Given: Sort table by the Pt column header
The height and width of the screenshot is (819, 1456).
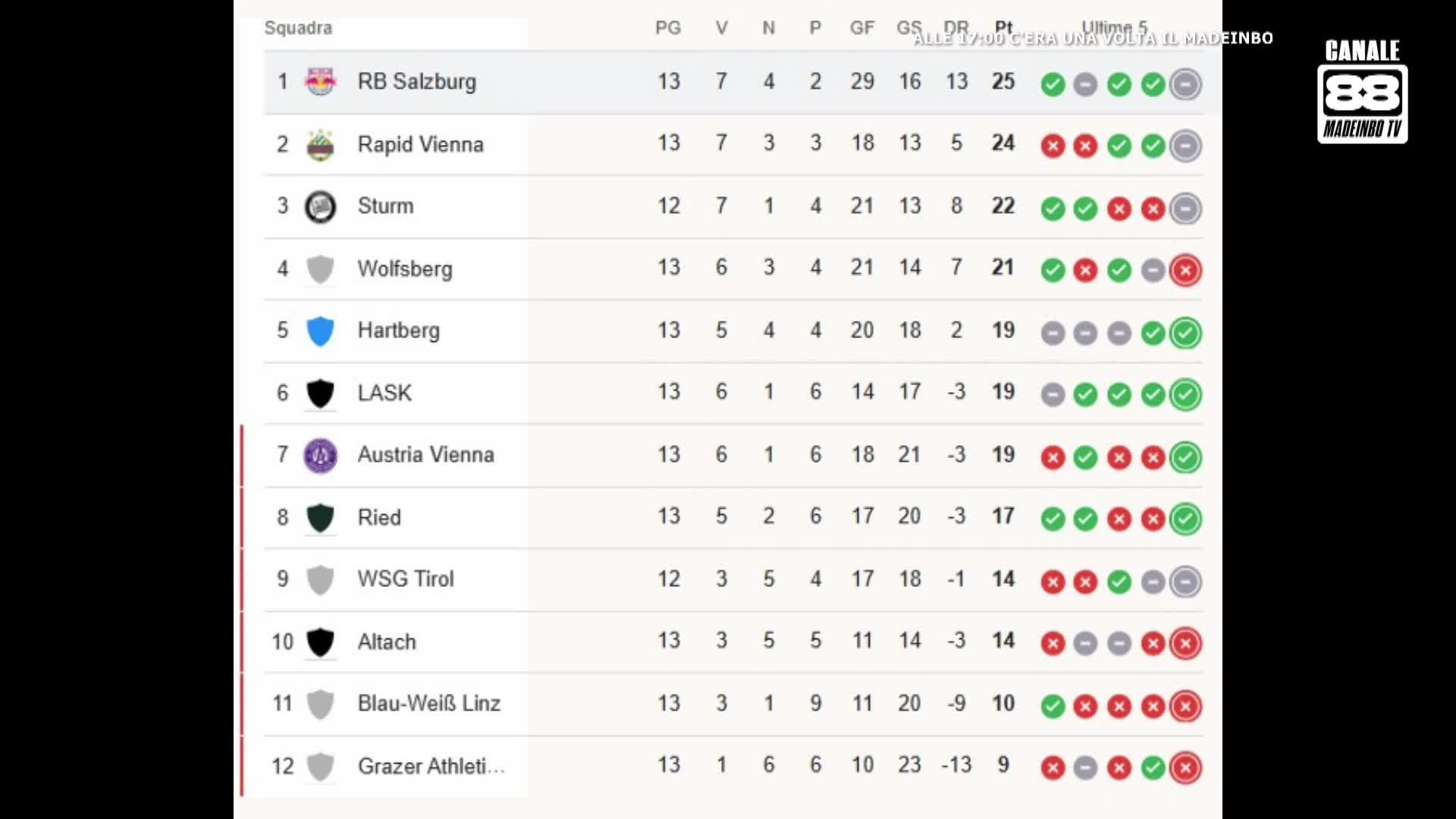Looking at the screenshot, I should (1003, 28).
